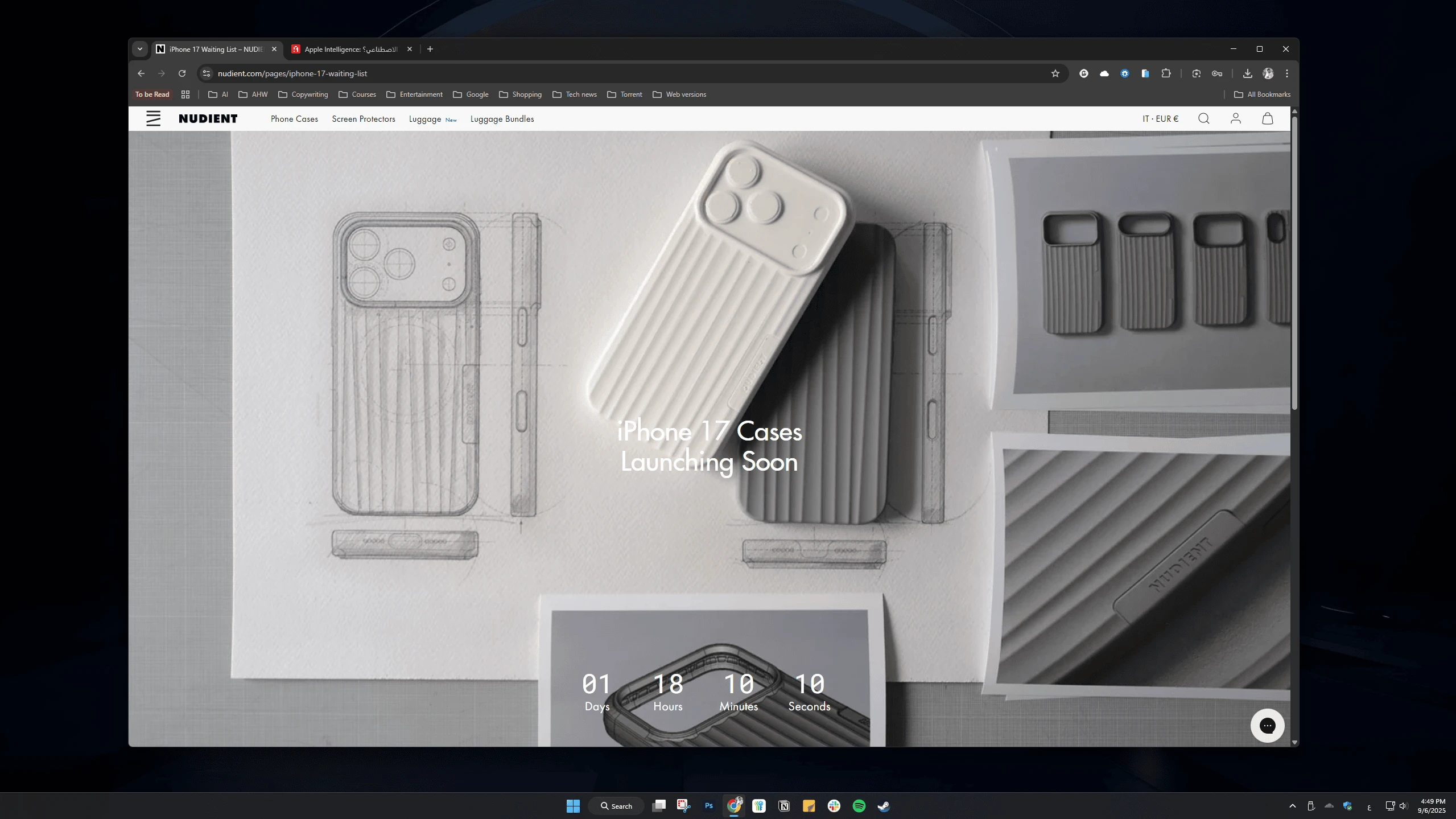Expand the Shopping bookmarks folder
The image size is (1456, 819).
[x=521, y=94]
